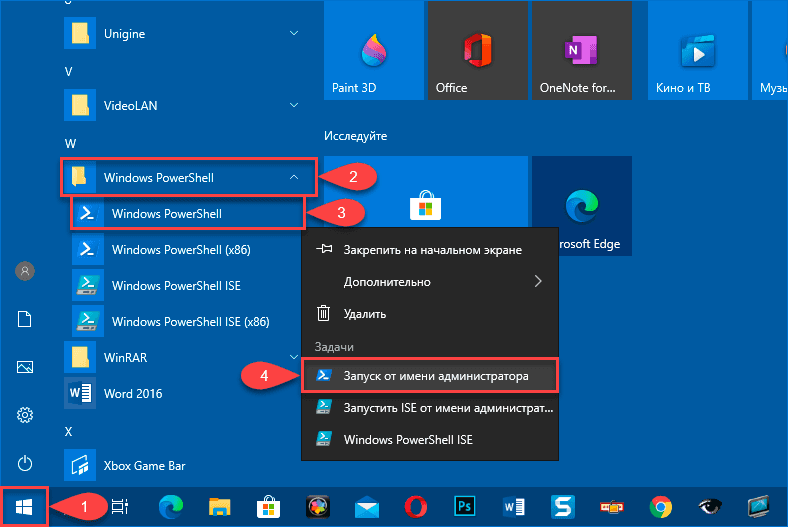Image resolution: width=788 pixels, height=527 pixels.
Task: Open the monitor icon app in the taskbar
Action: (x=758, y=506)
